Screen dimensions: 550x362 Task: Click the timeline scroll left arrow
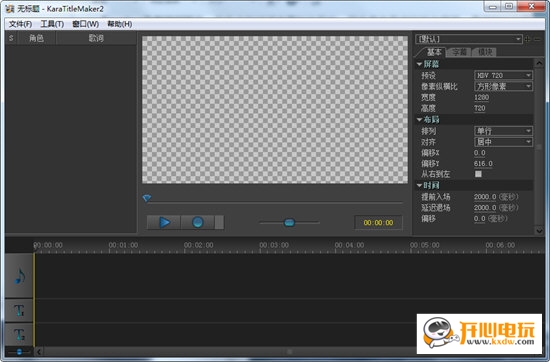pyautogui.click(x=39, y=351)
